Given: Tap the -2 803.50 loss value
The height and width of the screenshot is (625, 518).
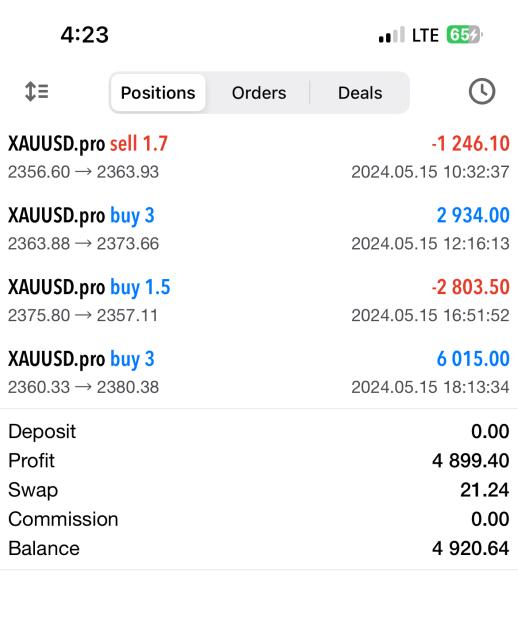Looking at the screenshot, I should tap(471, 287).
